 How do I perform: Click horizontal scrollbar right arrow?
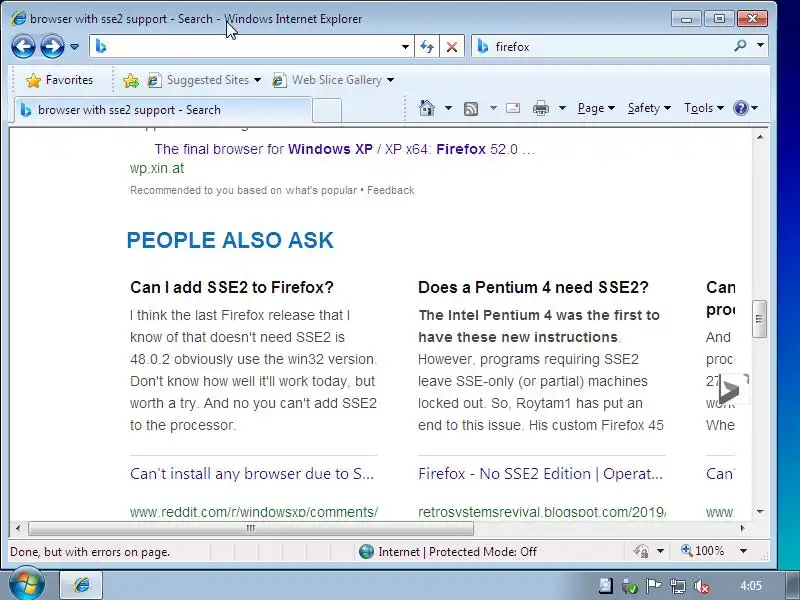[742, 528]
